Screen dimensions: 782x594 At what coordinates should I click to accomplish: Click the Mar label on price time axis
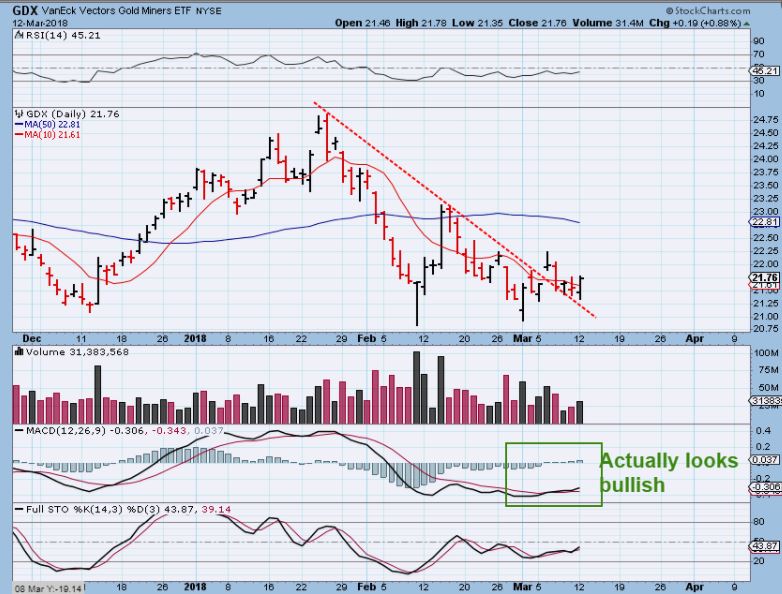523,338
